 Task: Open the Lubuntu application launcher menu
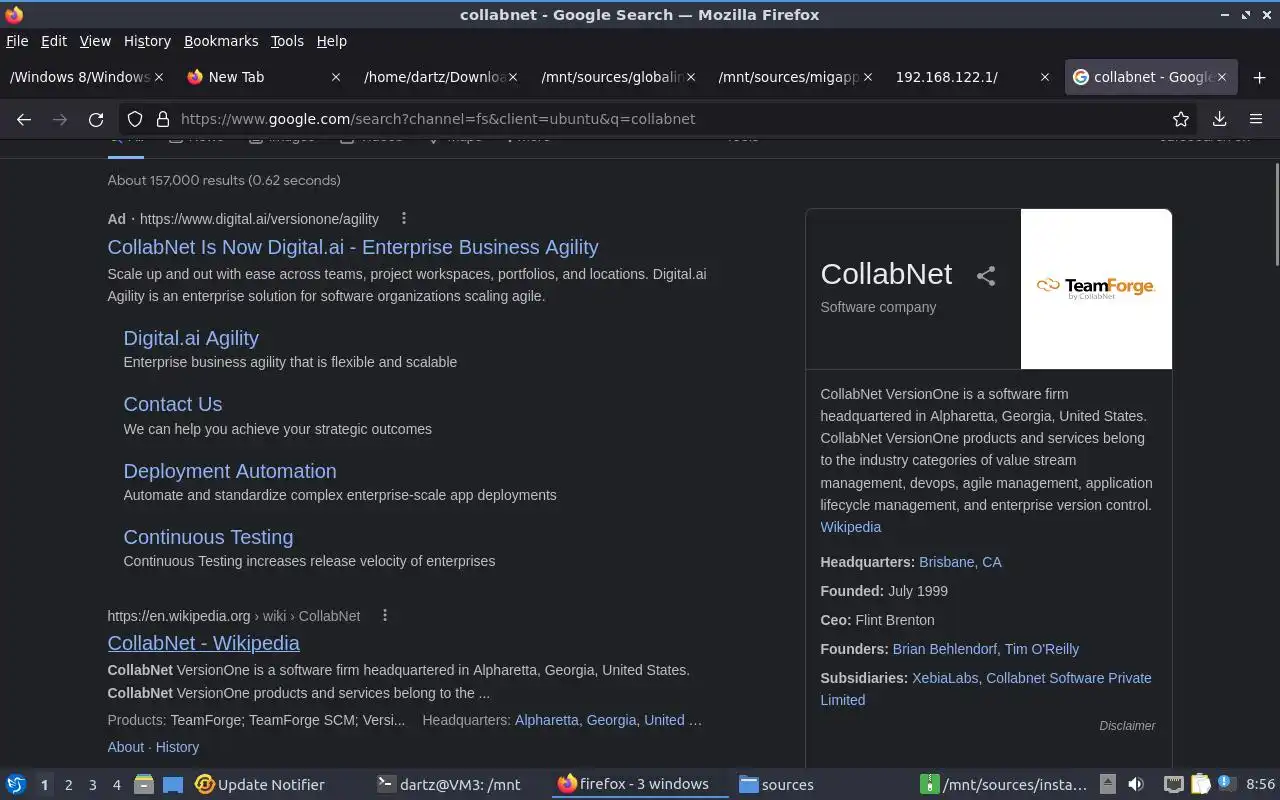[x=16, y=785]
